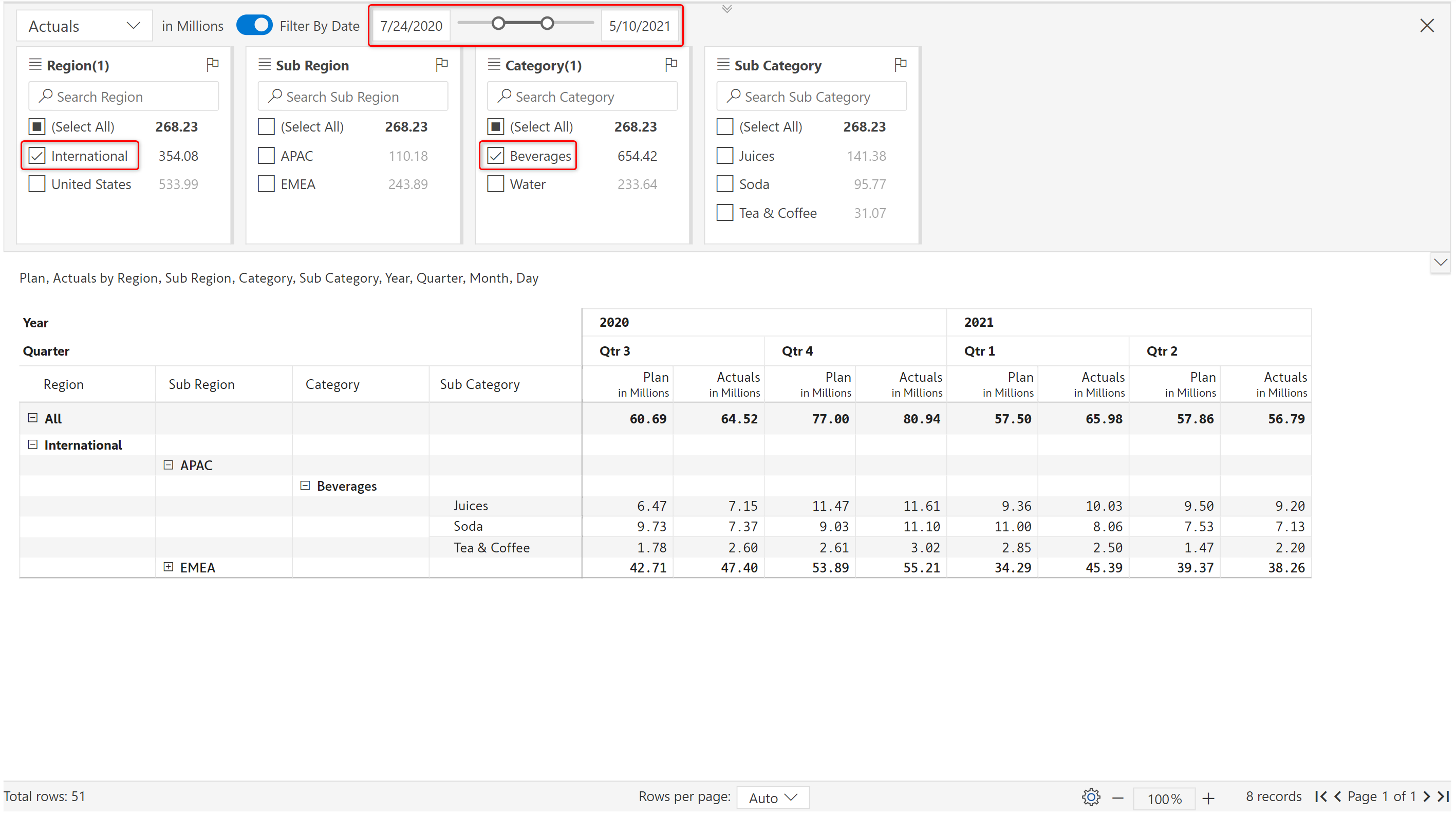Tick the Tea & Coffee sub category checkbox
This screenshot has height=816, width=1456.
[x=724, y=213]
